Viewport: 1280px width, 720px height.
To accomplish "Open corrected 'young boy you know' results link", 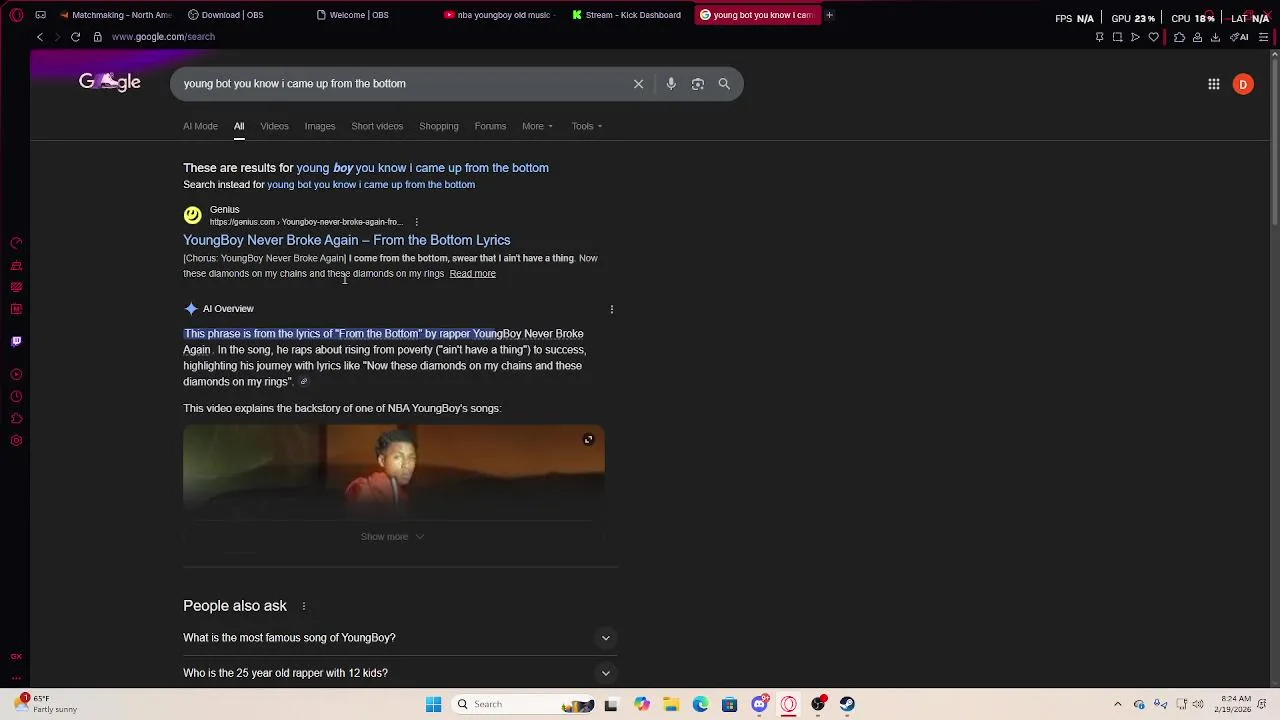I will click(422, 168).
